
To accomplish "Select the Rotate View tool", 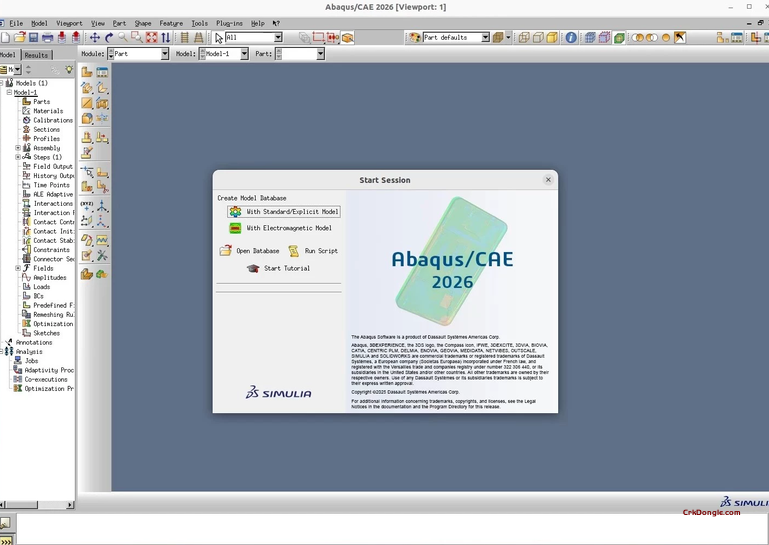I will coord(109,37).
